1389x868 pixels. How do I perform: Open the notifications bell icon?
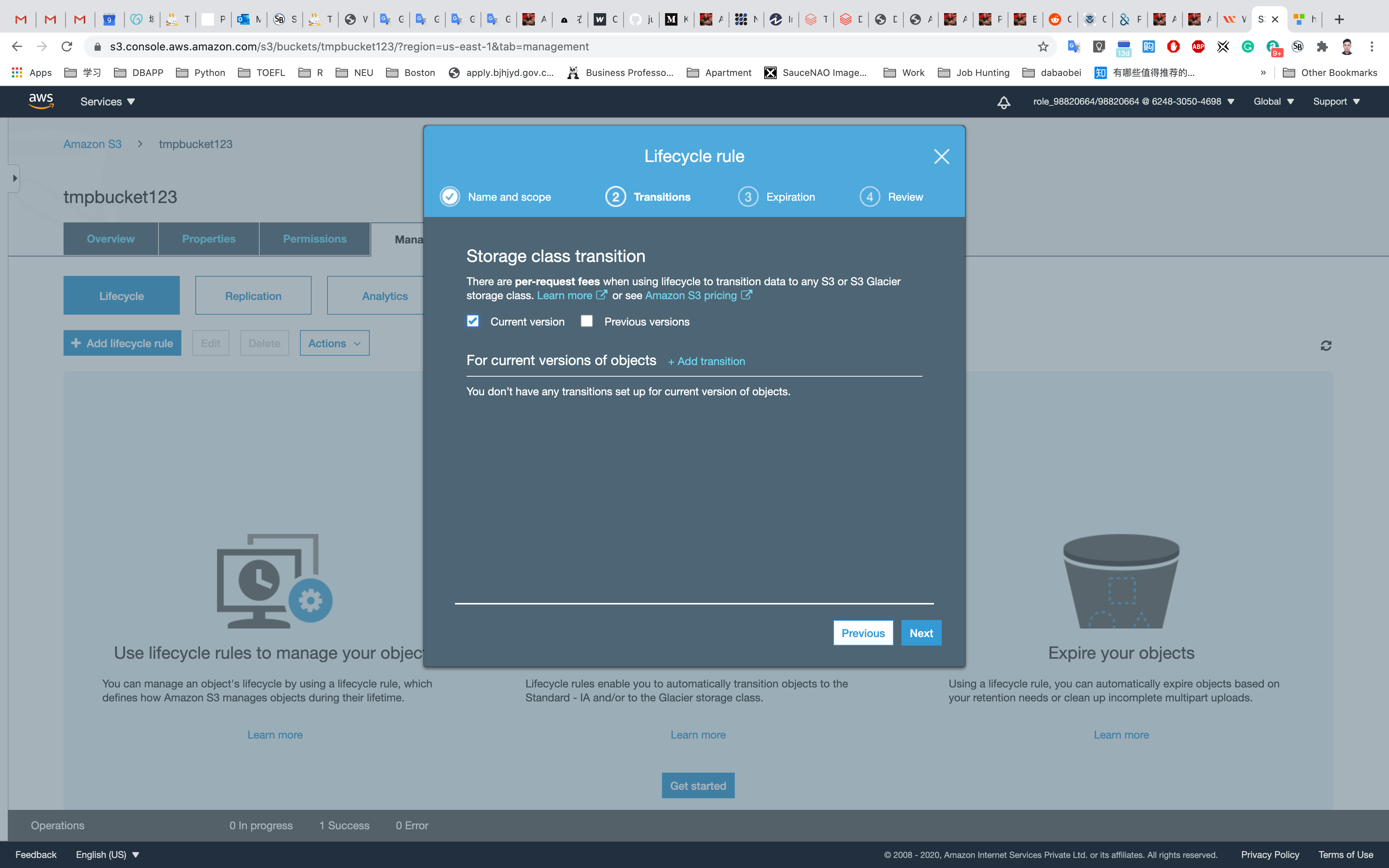tap(1003, 102)
